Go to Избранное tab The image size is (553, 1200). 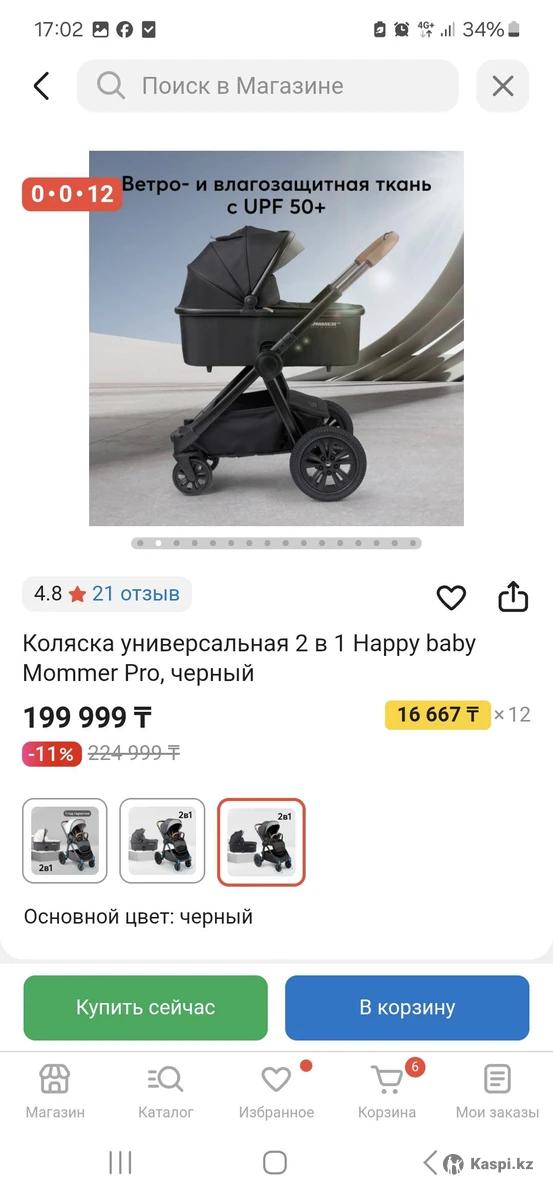point(276,1091)
